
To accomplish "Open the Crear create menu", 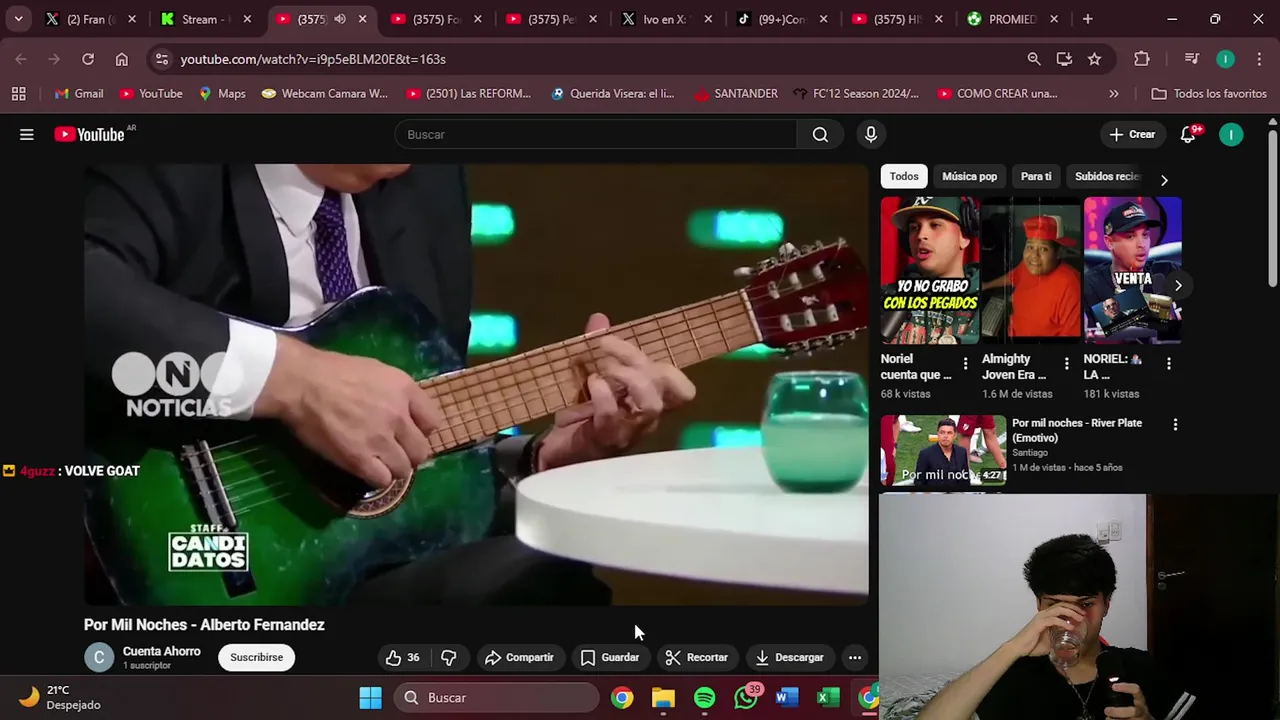I will pyautogui.click(x=1132, y=134).
